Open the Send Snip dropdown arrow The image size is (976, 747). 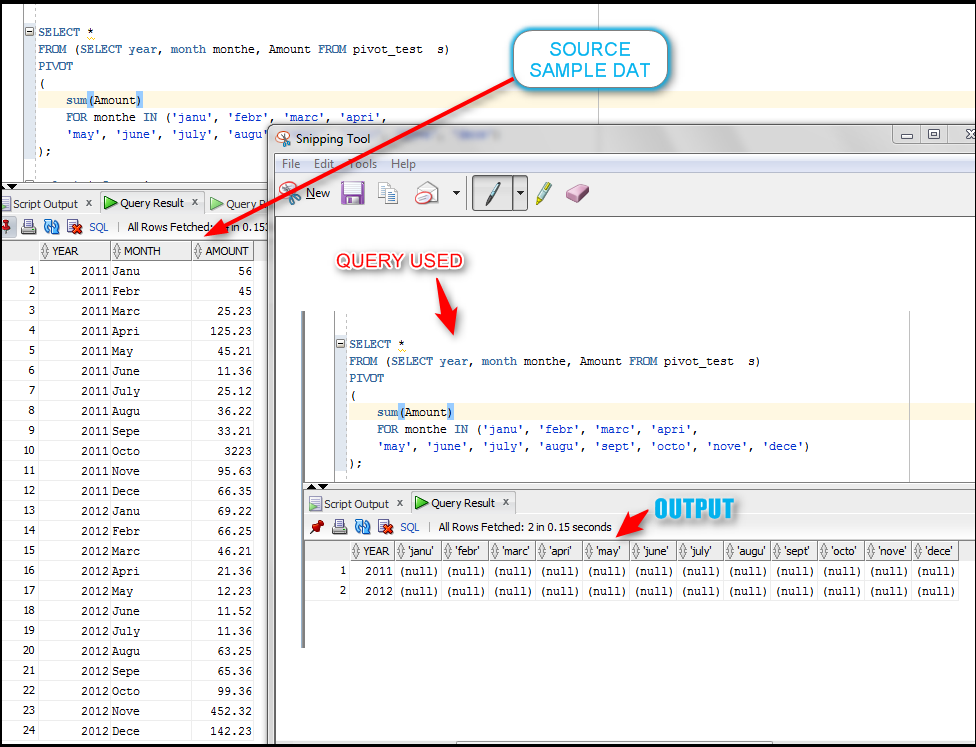(456, 193)
